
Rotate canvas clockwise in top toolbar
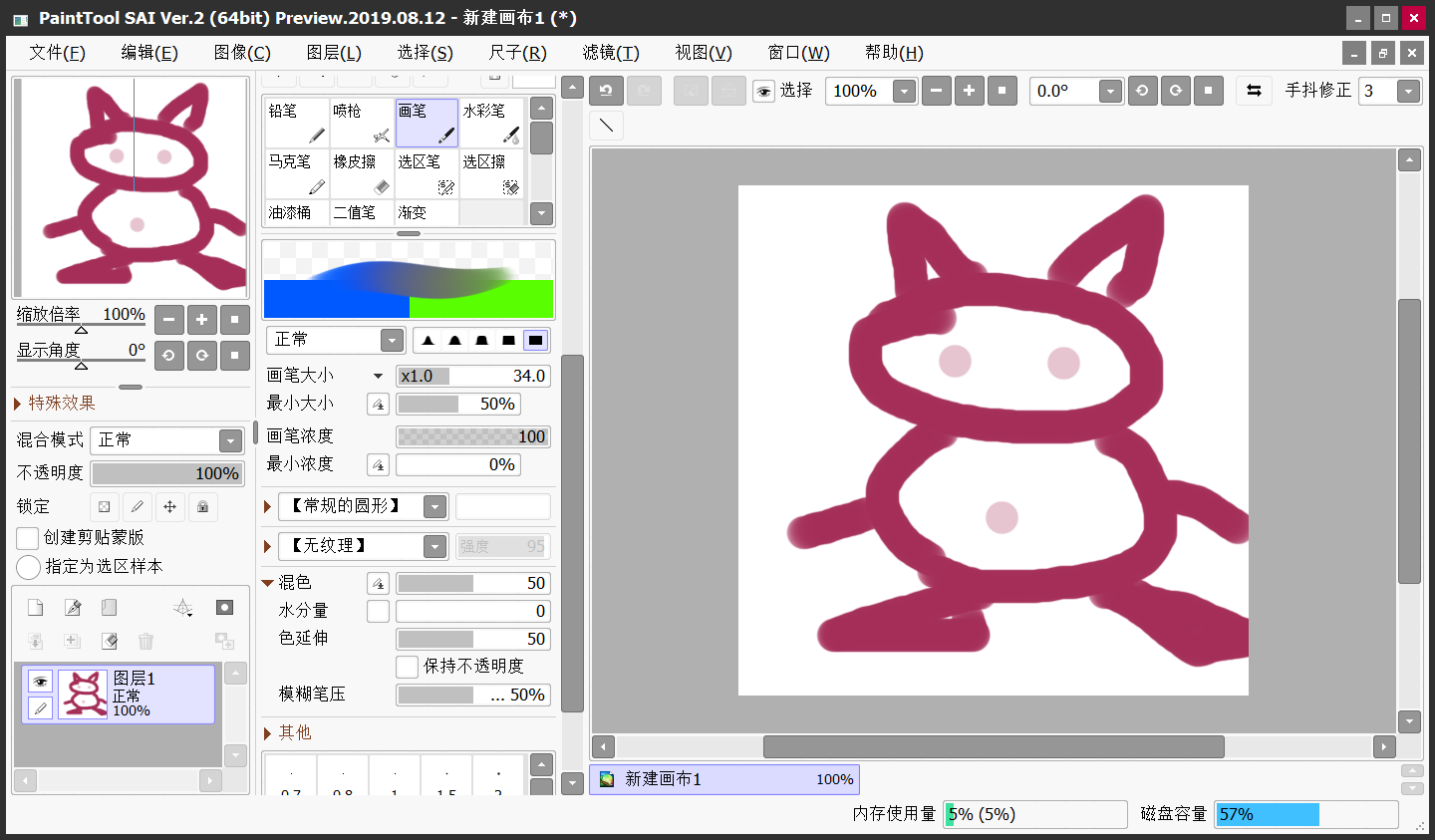coord(1176,91)
